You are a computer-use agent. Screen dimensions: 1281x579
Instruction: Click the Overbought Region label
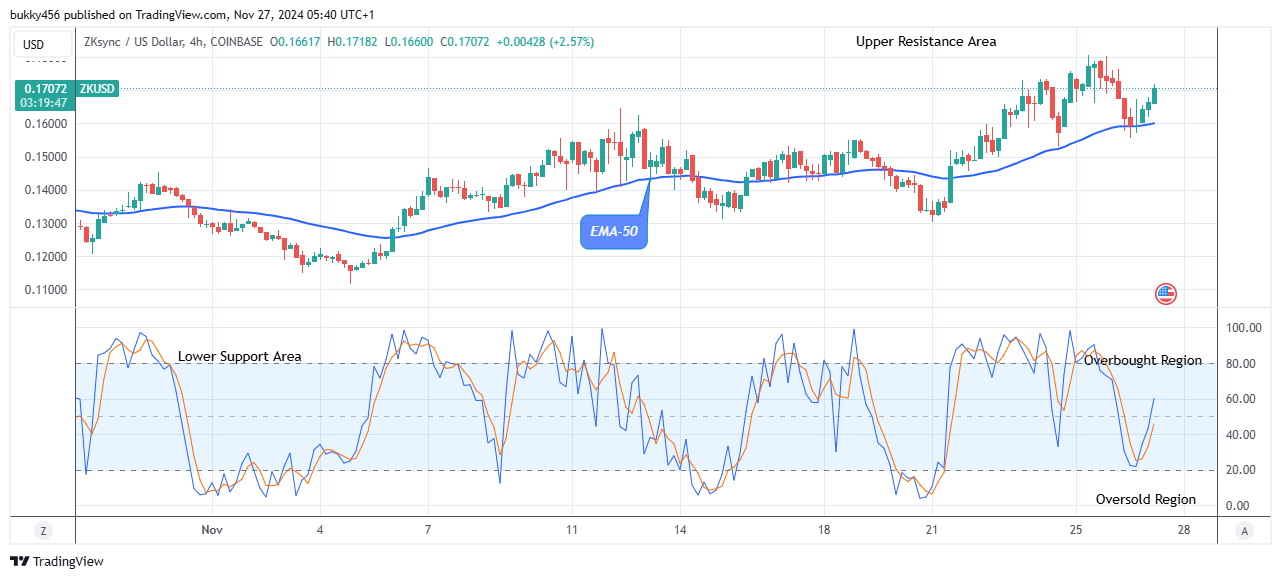tap(1143, 360)
